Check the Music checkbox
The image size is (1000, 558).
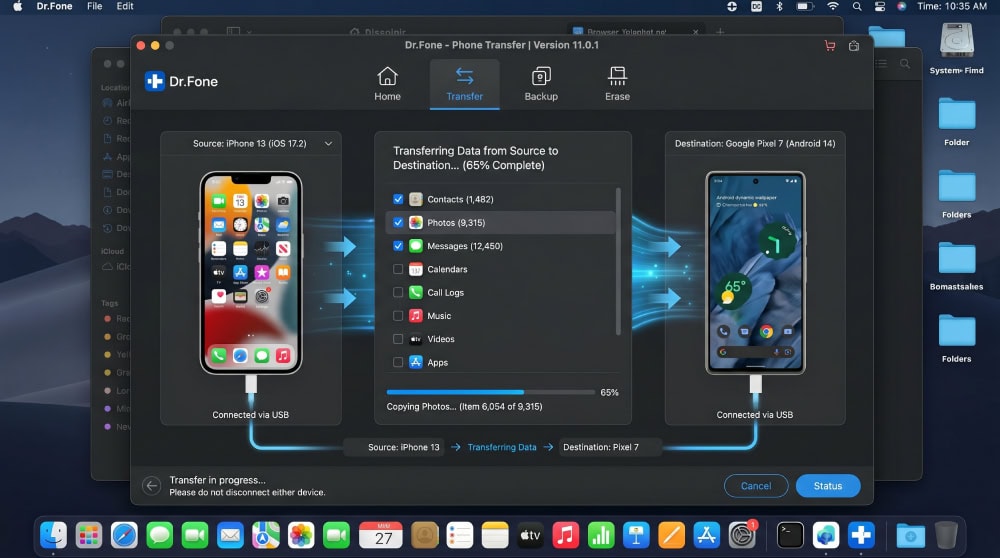point(398,316)
